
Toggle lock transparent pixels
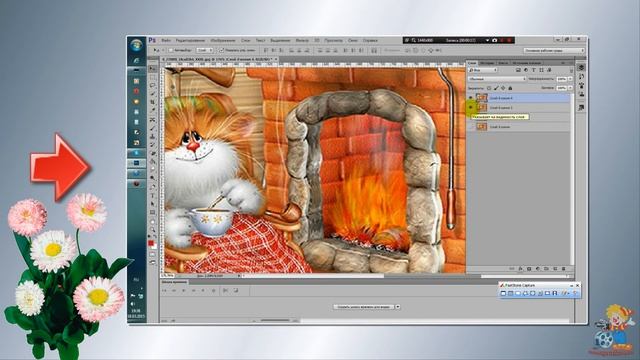click(x=489, y=88)
